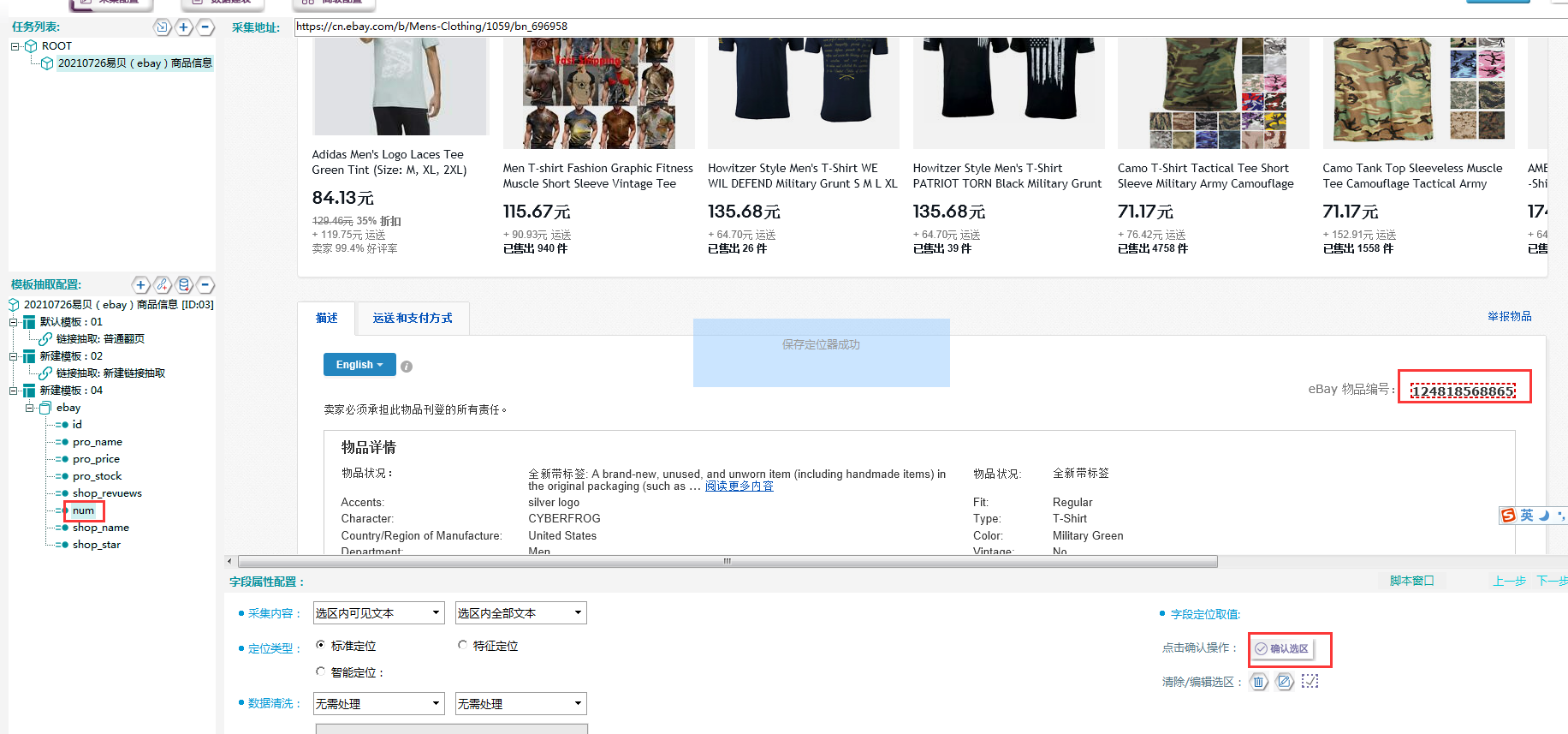Collapse the ROOT node in task list
This screenshot has height=734, width=1568.
15,46
